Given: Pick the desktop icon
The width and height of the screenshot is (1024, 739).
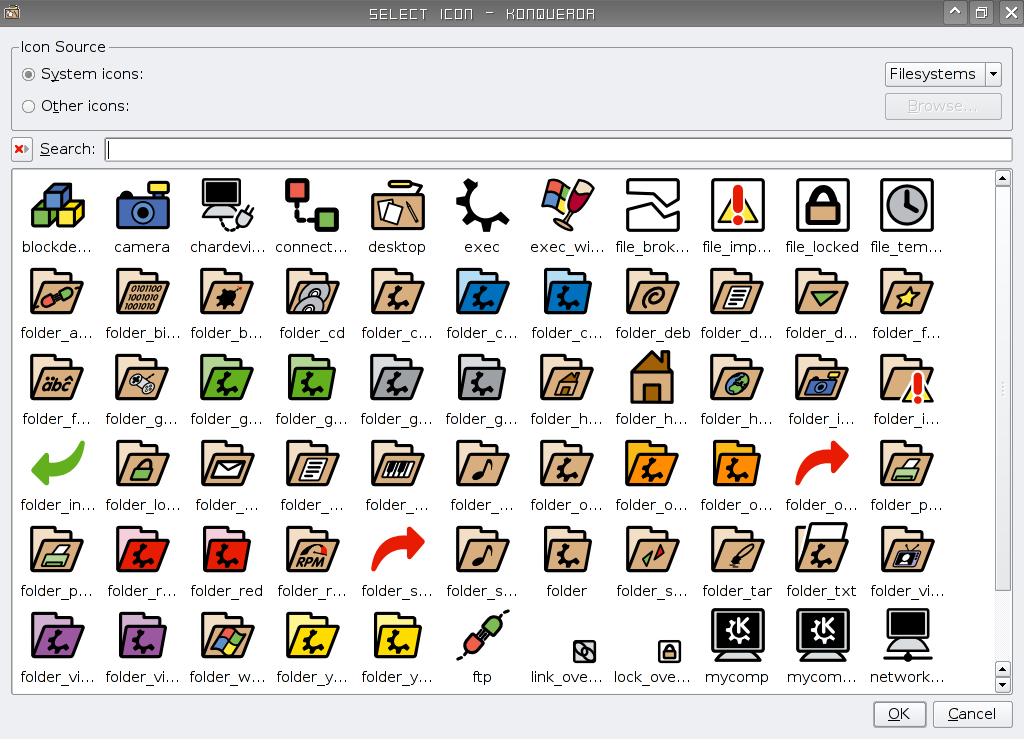Looking at the screenshot, I should [397, 205].
